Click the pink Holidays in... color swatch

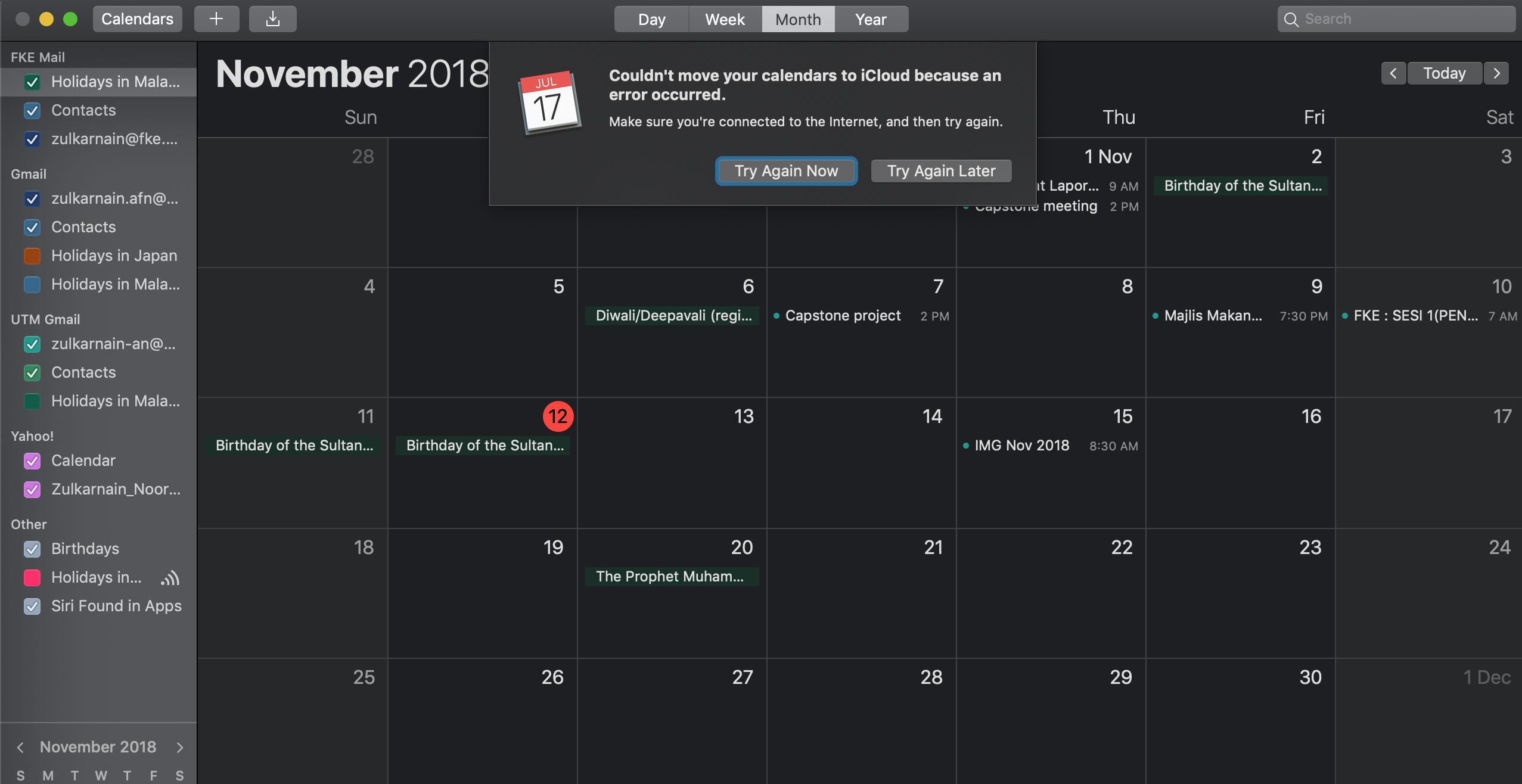click(x=32, y=577)
